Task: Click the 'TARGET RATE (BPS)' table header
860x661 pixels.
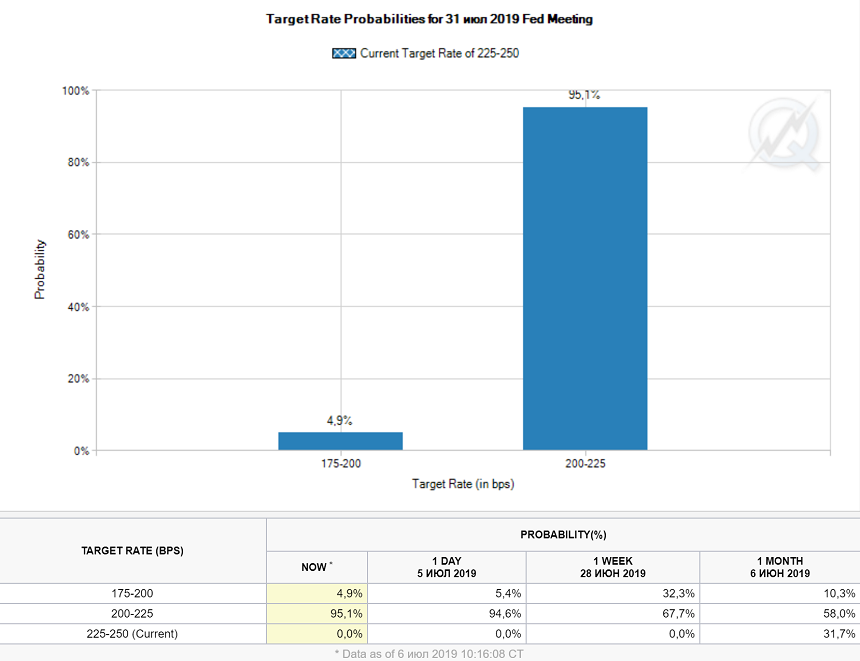Action: [x=132, y=550]
